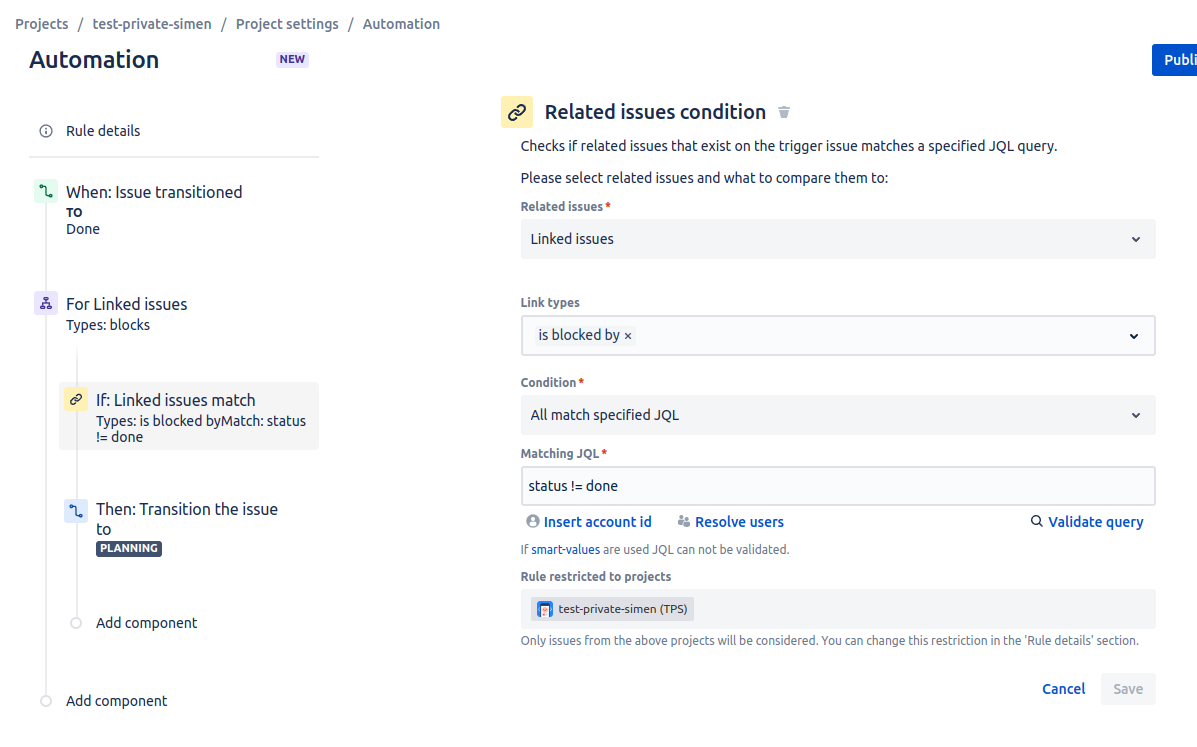
Task: Go to Project settings breadcrumb
Action: (287, 24)
